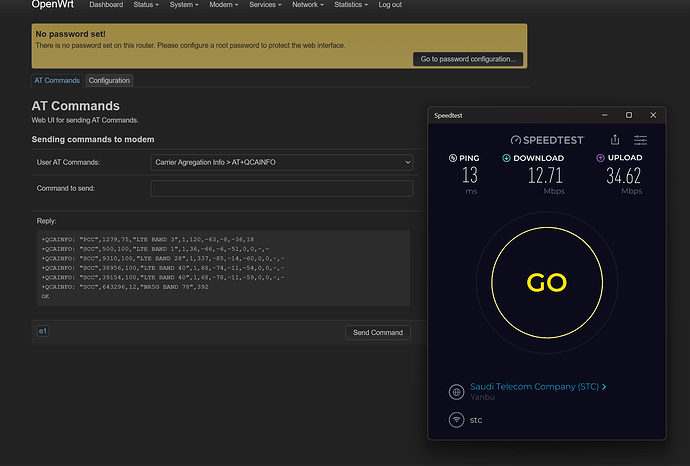Click the e1 badge button

(43, 331)
